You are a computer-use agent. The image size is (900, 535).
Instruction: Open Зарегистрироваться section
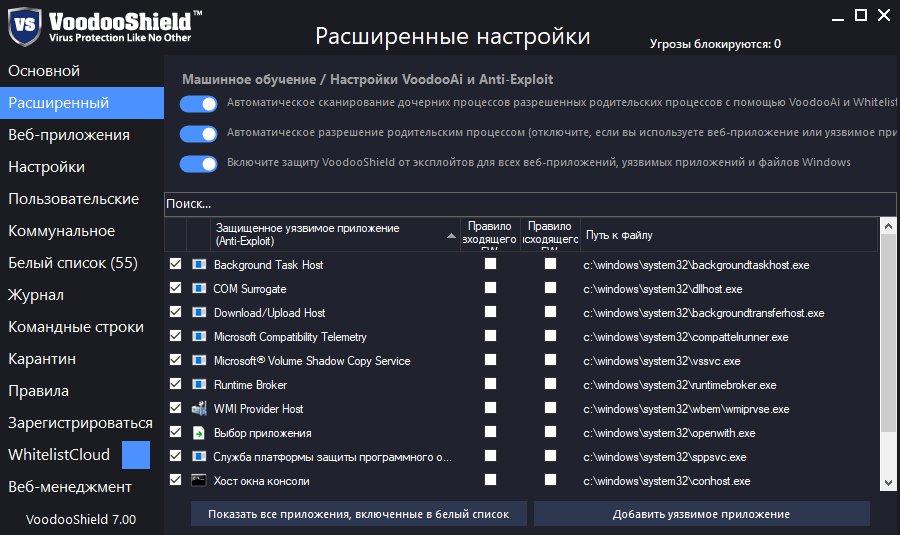point(82,423)
